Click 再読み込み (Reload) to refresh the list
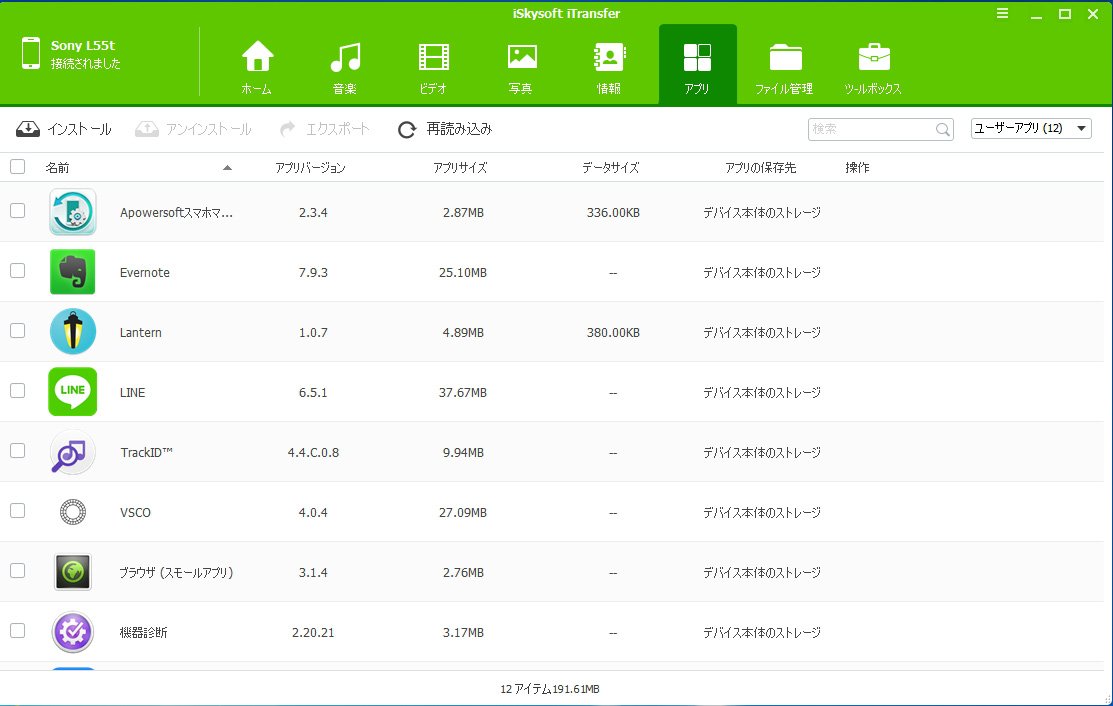1113x706 pixels. (445, 129)
